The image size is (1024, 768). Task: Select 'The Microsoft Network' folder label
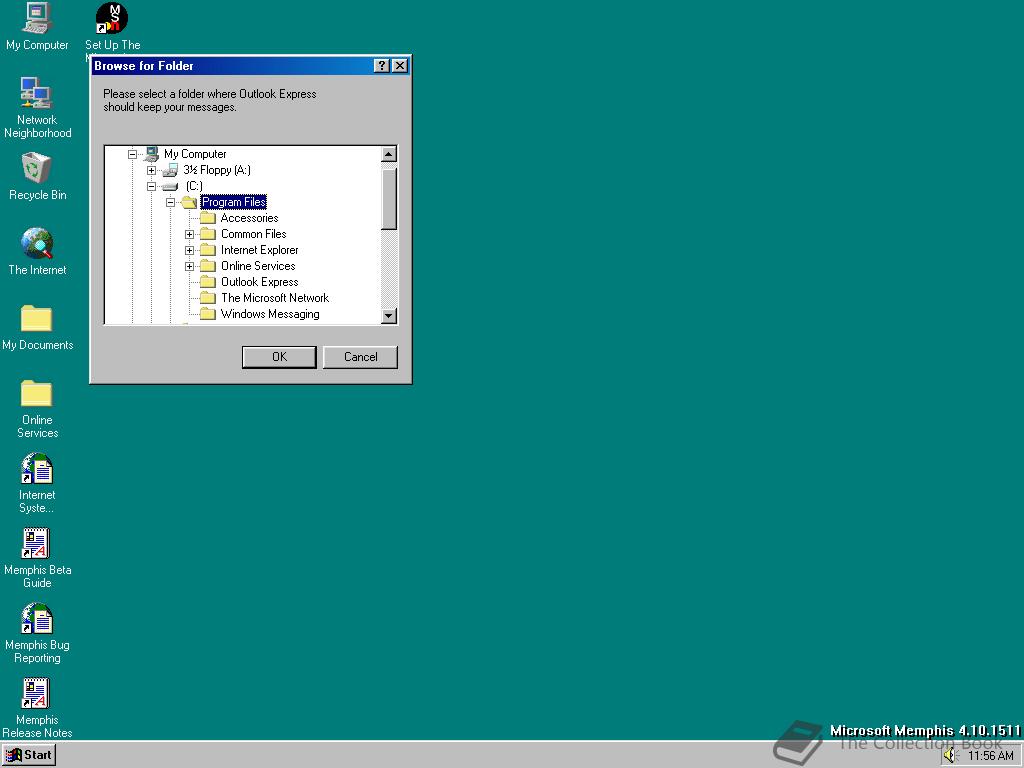point(275,298)
